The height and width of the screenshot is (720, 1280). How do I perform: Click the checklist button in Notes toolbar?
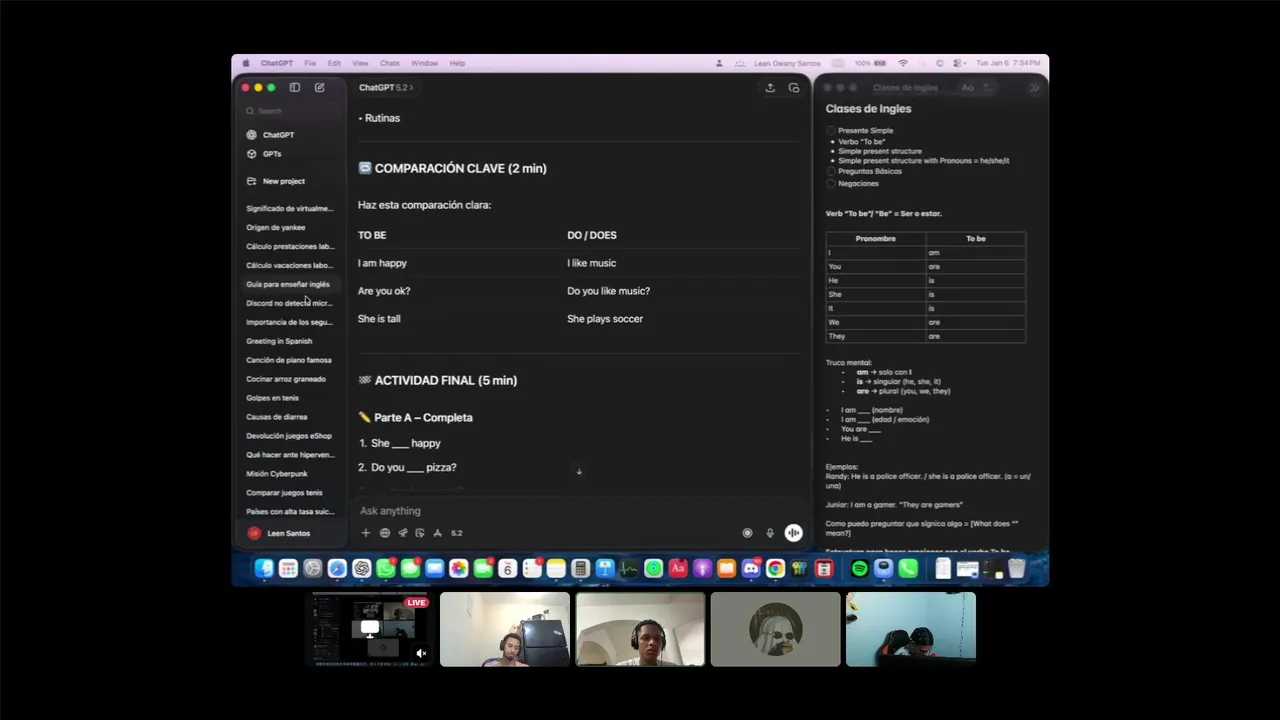[x=988, y=88]
